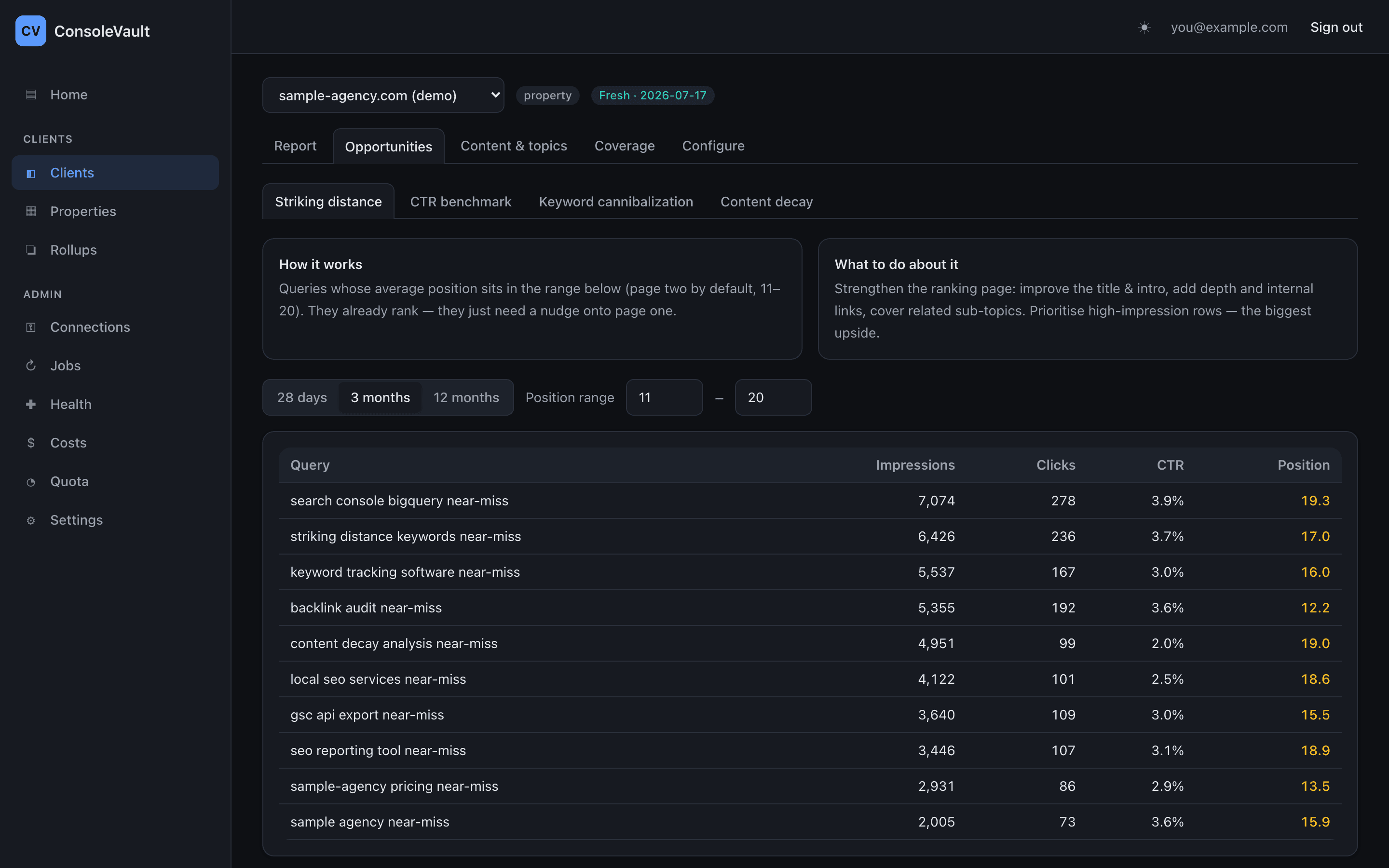Select the 12 months range option

(466, 397)
